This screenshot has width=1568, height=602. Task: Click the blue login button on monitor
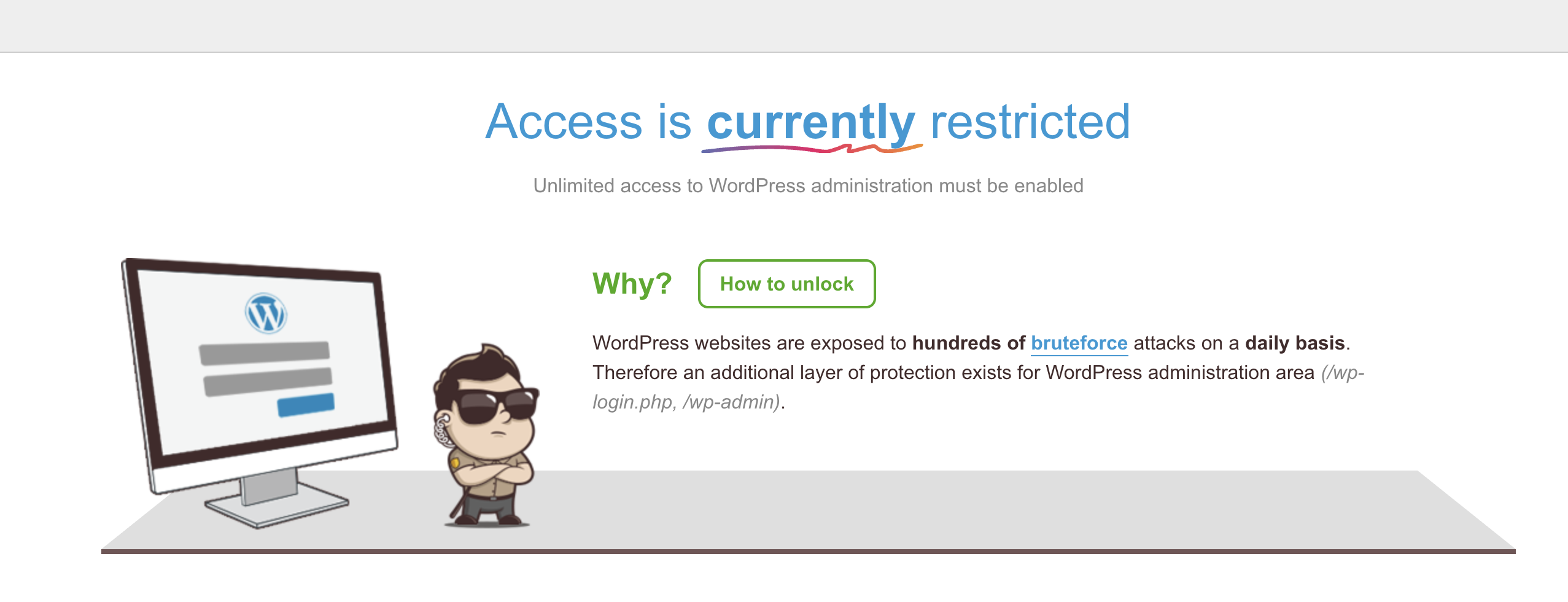point(306,405)
